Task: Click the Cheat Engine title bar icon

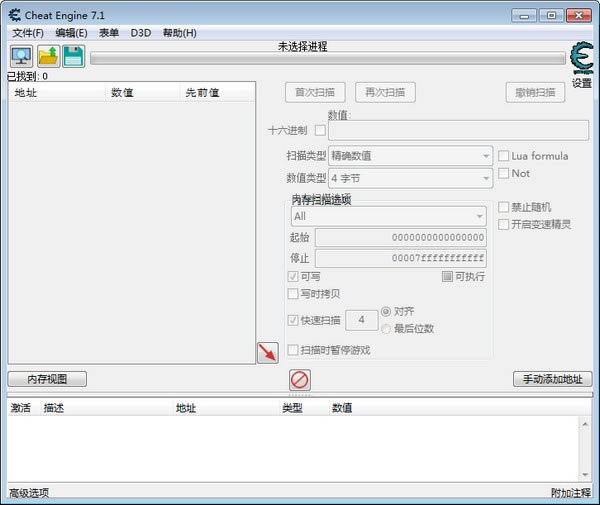Action: coord(15,15)
